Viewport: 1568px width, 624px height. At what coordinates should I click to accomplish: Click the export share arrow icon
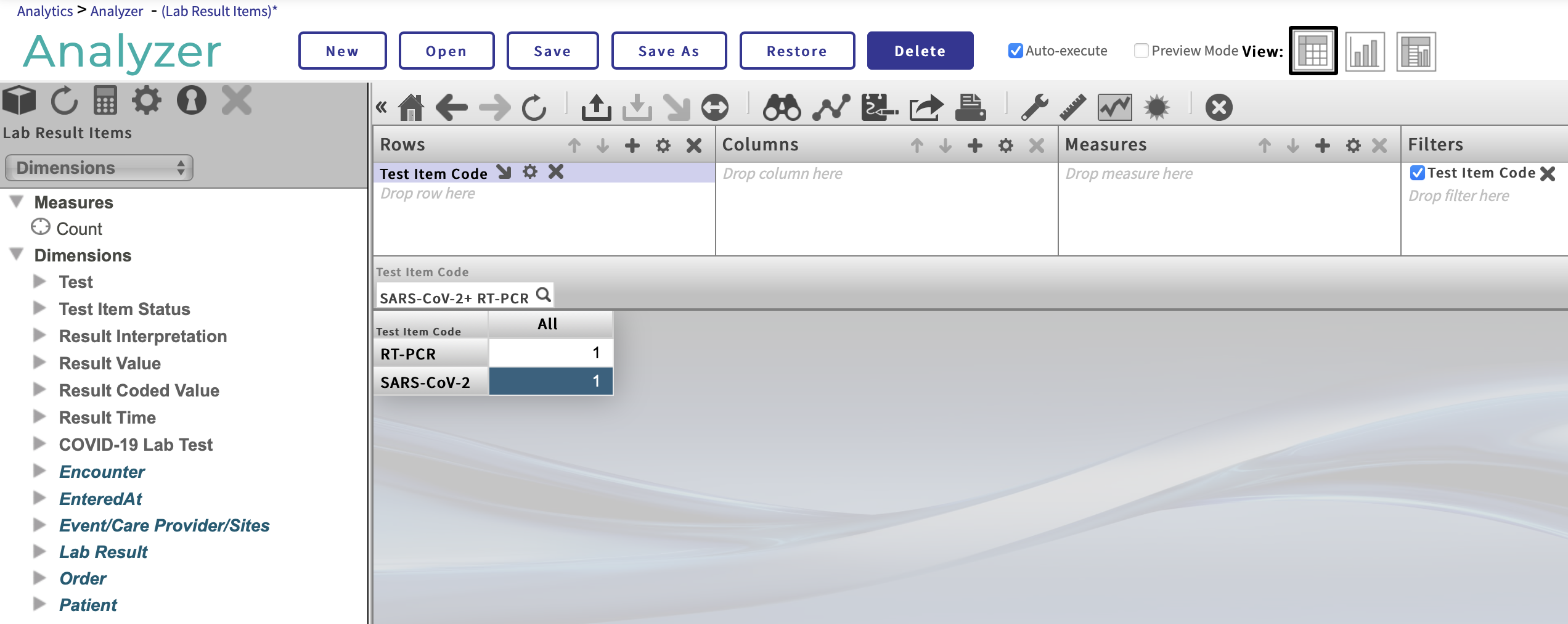tap(926, 107)
